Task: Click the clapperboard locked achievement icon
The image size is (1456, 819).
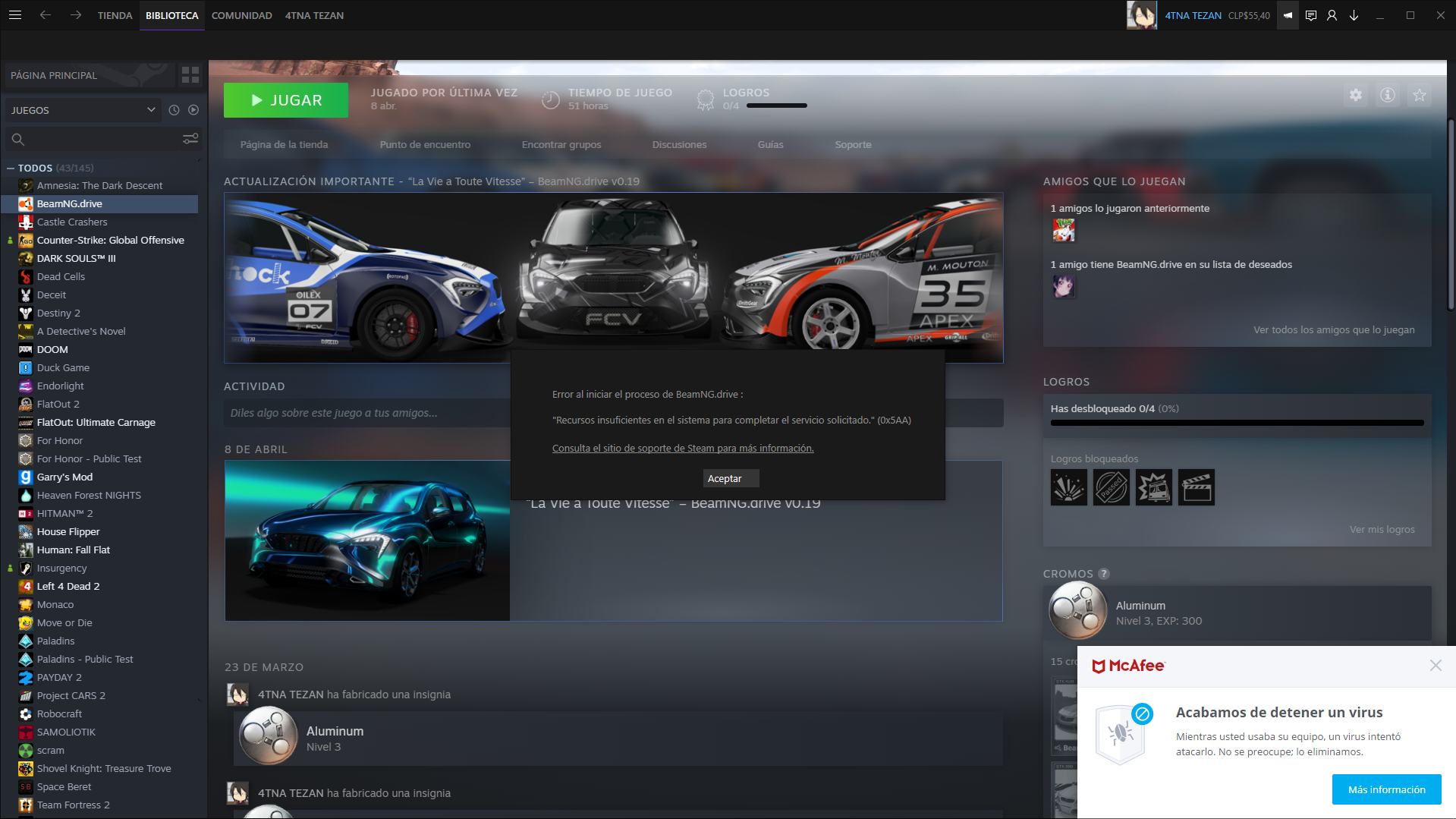Action: pos(1197,487)
